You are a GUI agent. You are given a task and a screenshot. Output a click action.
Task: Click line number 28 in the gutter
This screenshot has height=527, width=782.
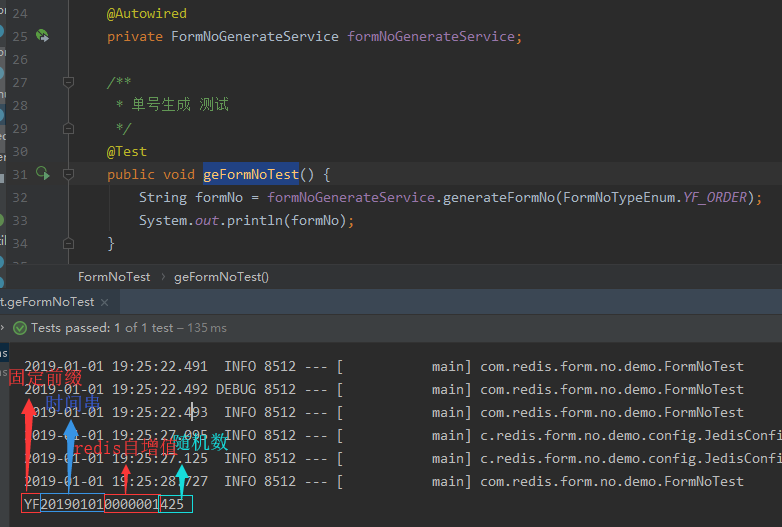click(20, 105)
